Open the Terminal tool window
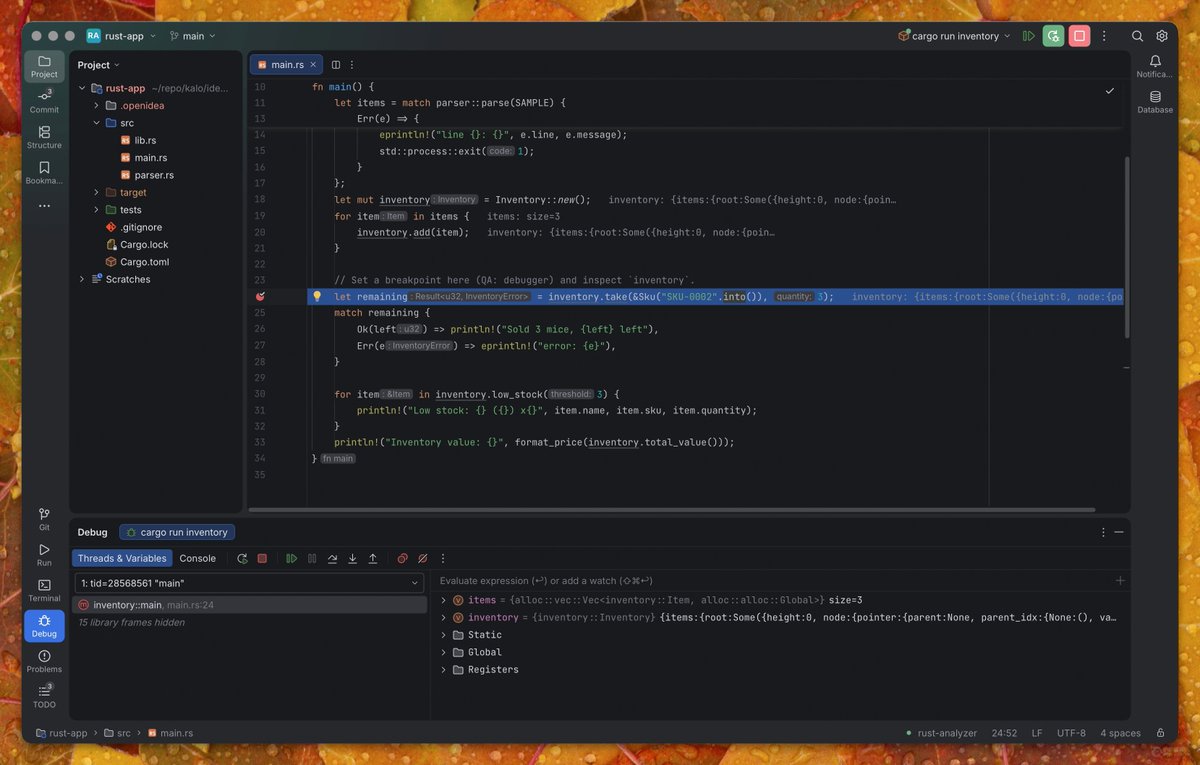Viewport: 1200px width, 765px height. (x=44, y=590)
